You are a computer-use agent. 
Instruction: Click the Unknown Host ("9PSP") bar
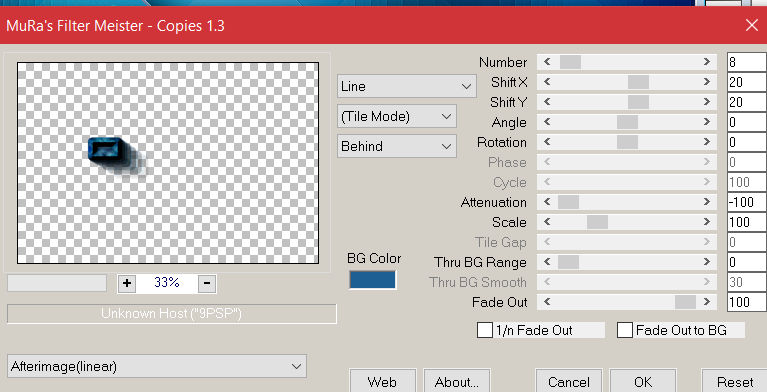pos(172,314)
